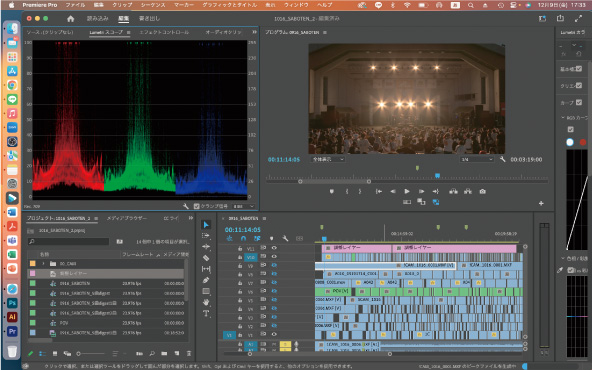Select the Selection tool arrow

pos(206,225)
